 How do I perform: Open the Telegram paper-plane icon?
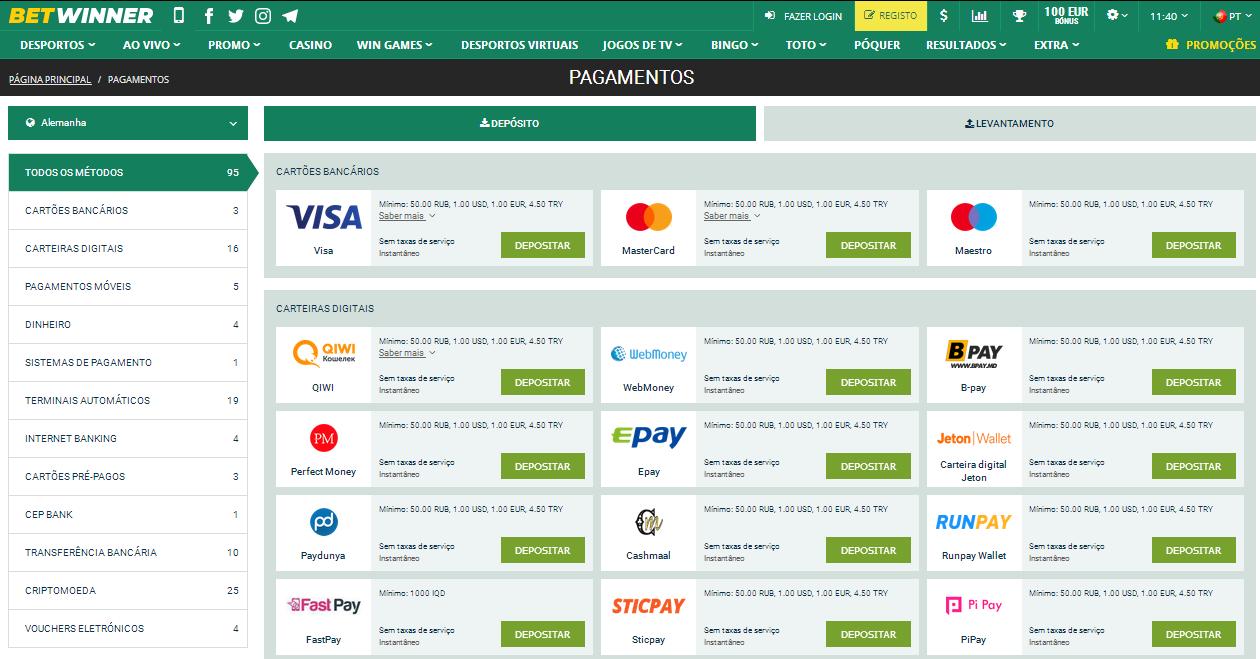click(290, 16)
